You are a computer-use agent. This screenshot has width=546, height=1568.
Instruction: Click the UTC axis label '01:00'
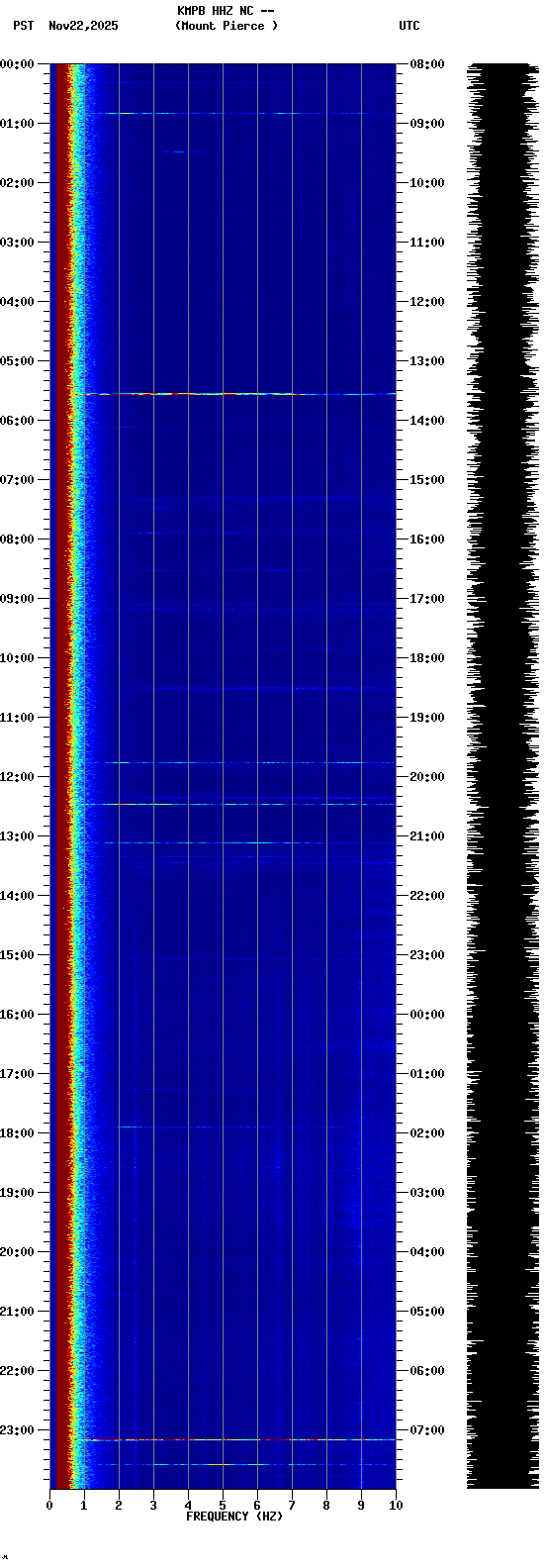(426, 1074)
